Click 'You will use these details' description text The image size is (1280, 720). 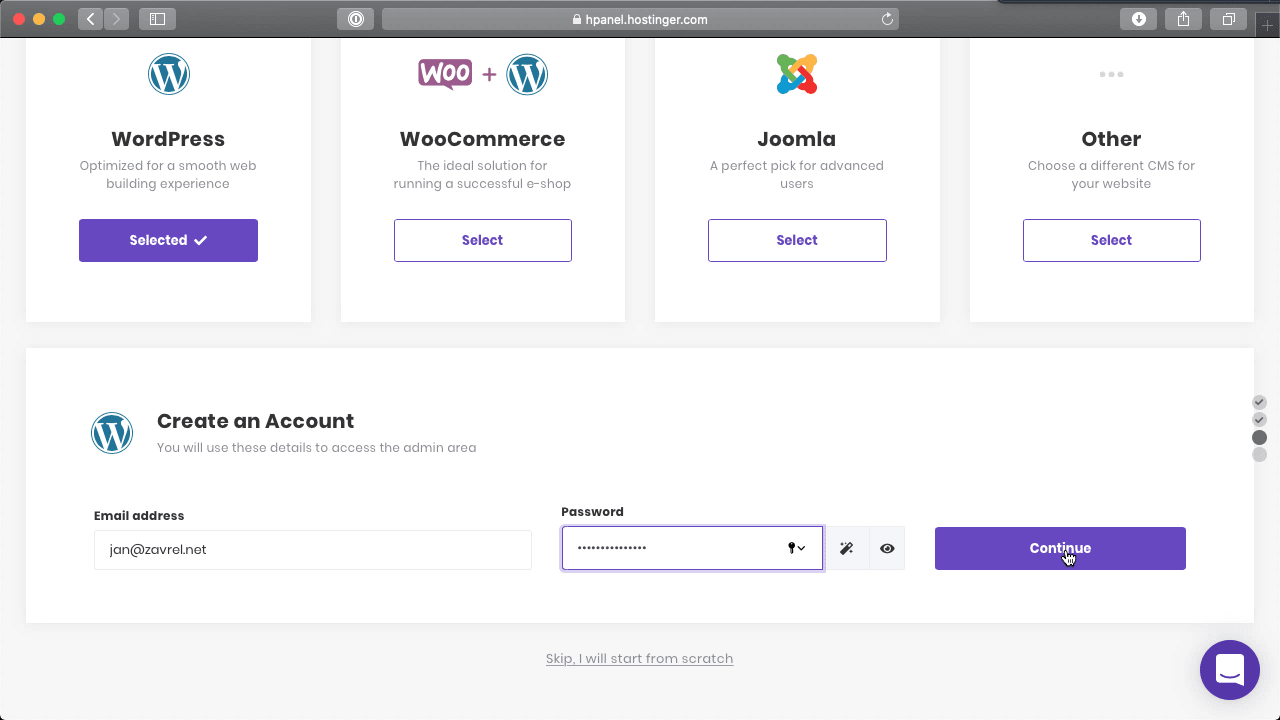(x=317, y=447)
